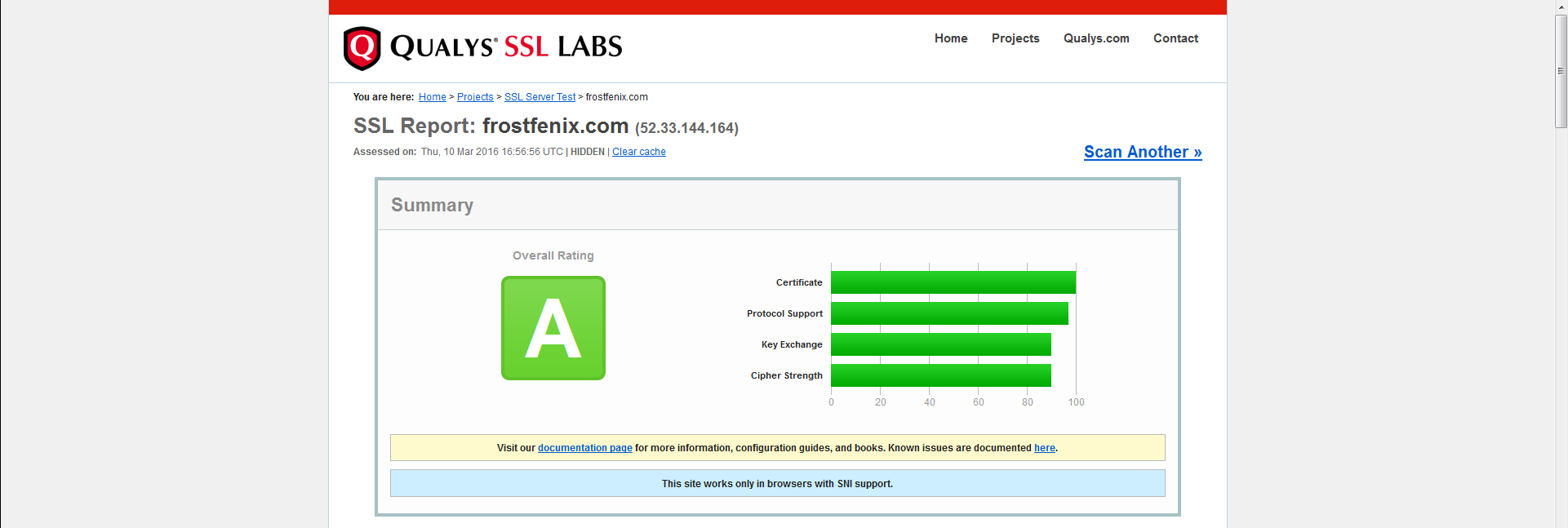Click the overall rating A grade badge
Viewport: 1568px width, 528px height.
[553, 328]
